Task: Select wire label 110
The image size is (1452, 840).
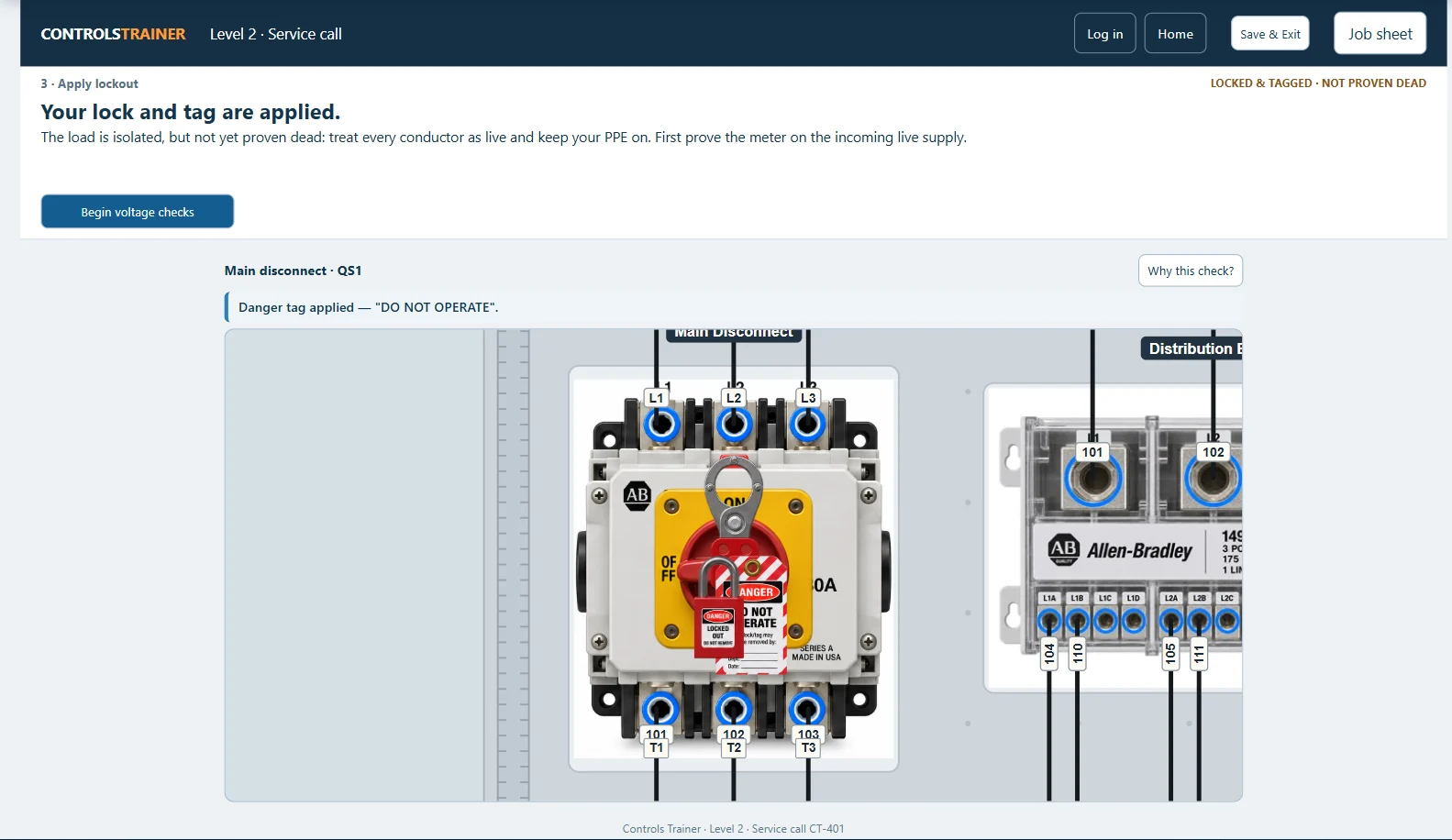Action: click(1078, 654)
